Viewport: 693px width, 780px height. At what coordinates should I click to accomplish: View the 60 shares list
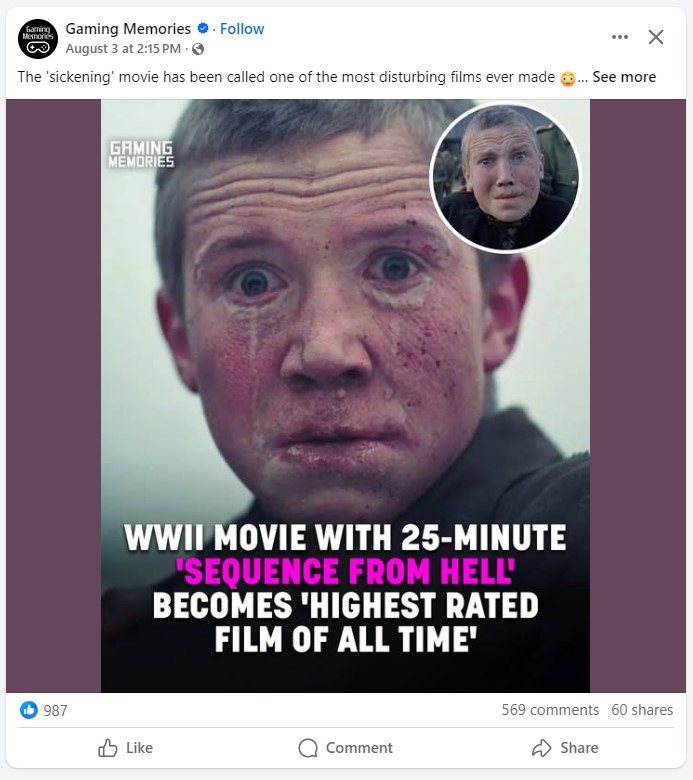[642, 710]
